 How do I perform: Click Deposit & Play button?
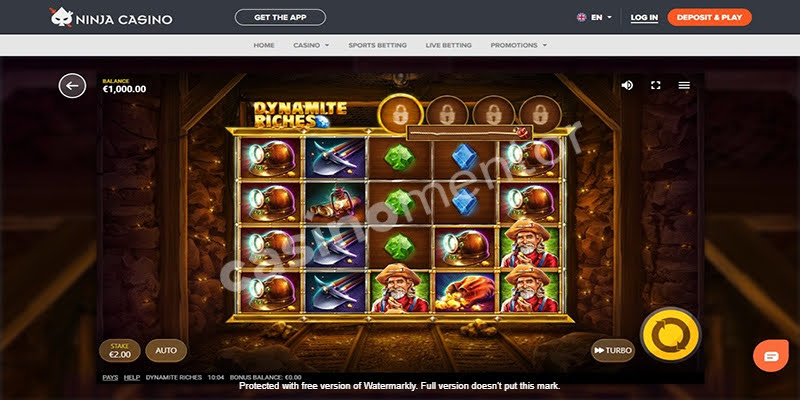709,17
